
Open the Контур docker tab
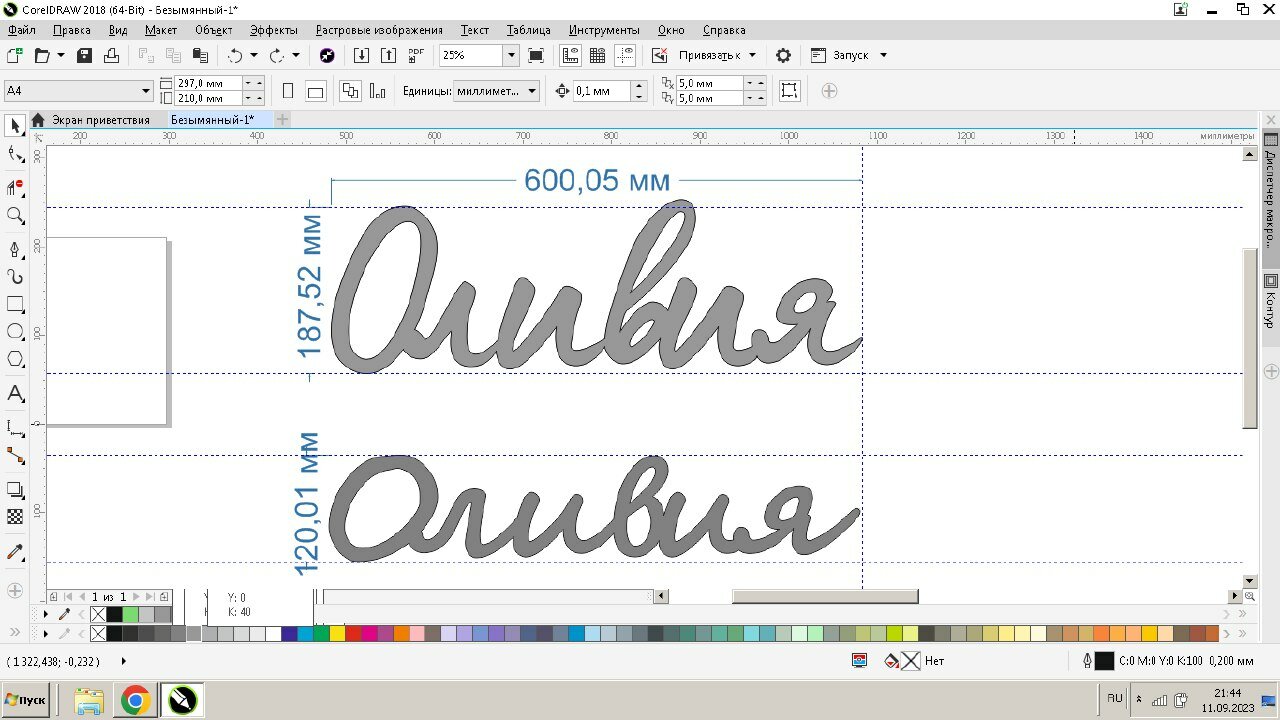[x=1271, y=301]
